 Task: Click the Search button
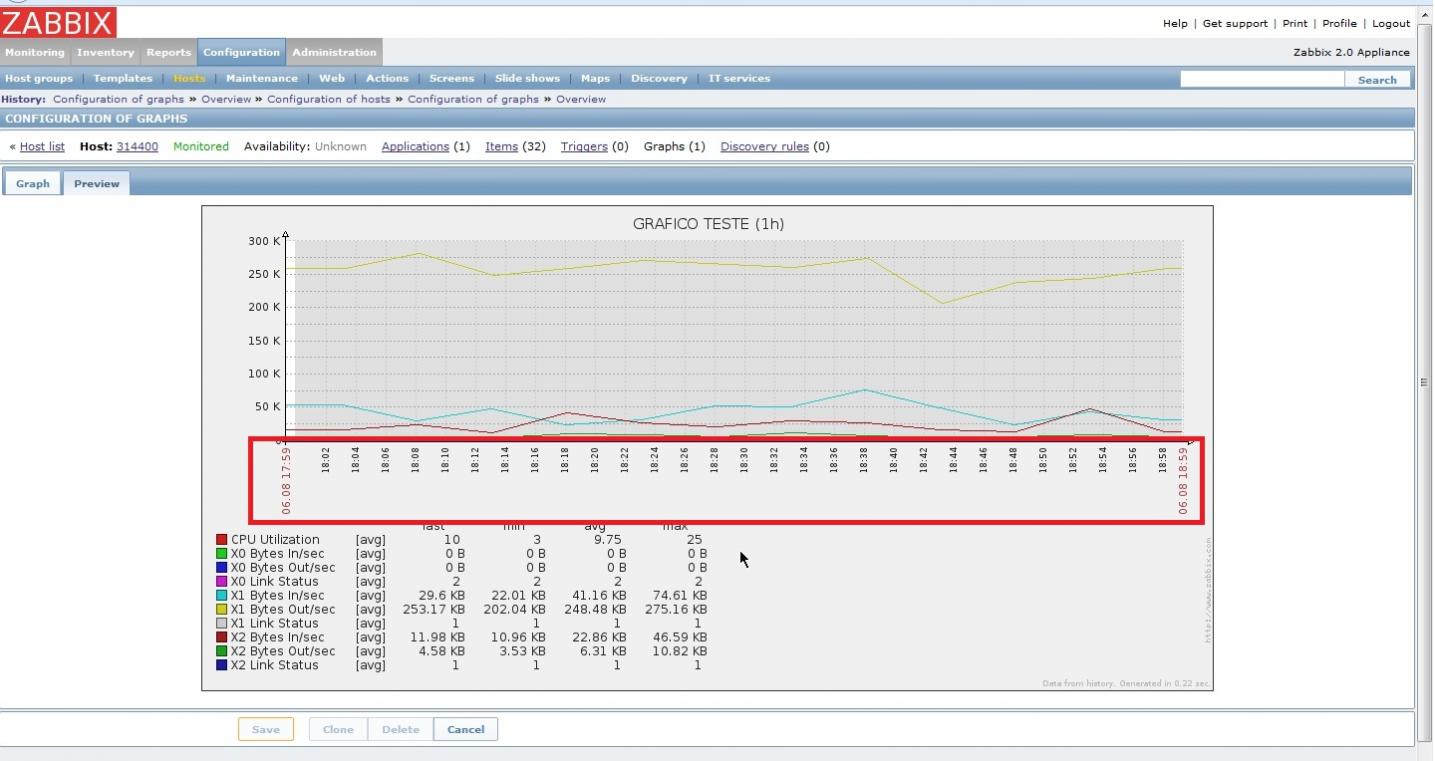pyautogui.click(x=1377, y=80)
